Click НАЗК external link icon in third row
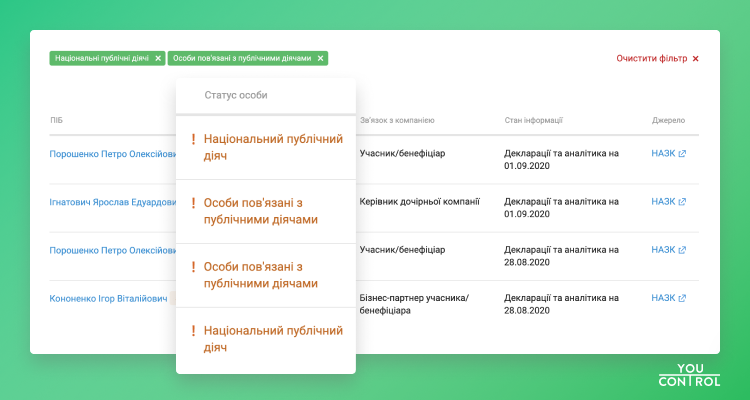 coord(682,250)
